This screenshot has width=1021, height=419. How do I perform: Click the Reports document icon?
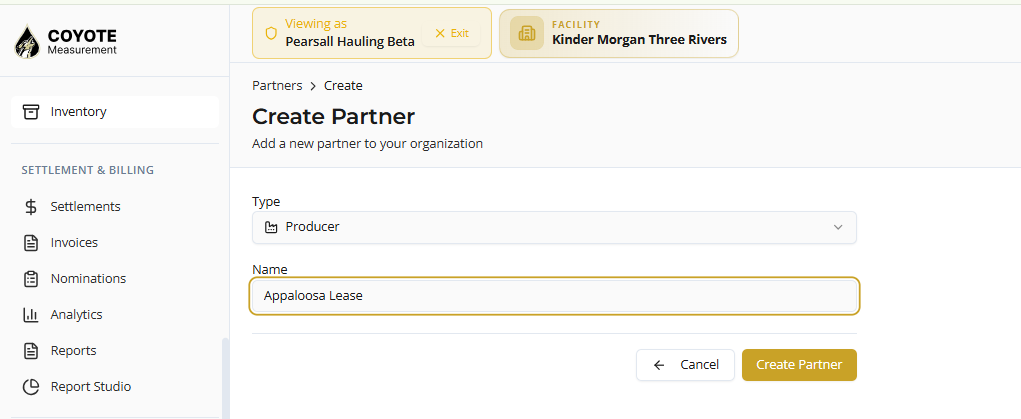31,351
